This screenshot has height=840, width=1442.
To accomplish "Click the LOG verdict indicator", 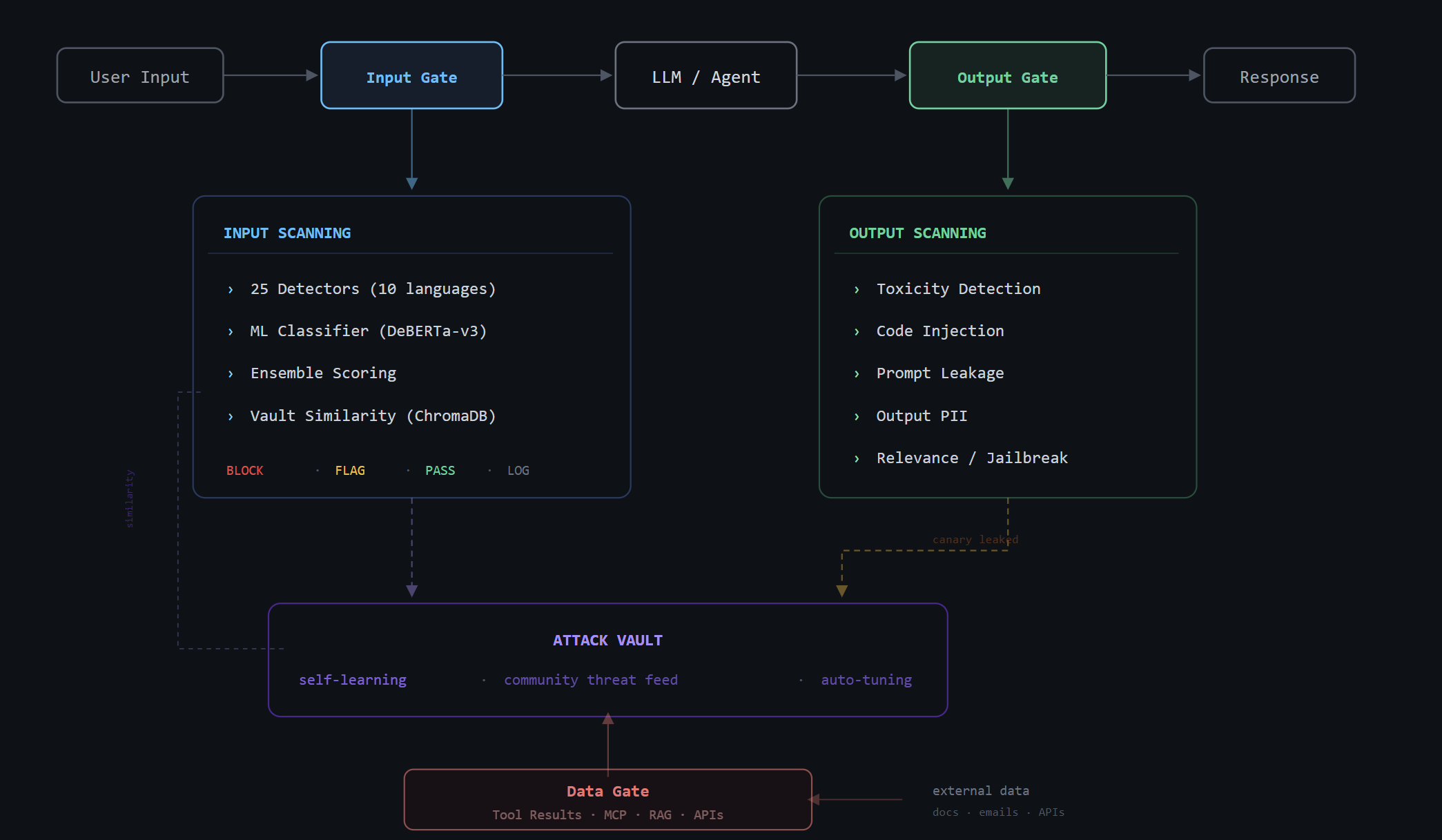I will pos(518,470).
